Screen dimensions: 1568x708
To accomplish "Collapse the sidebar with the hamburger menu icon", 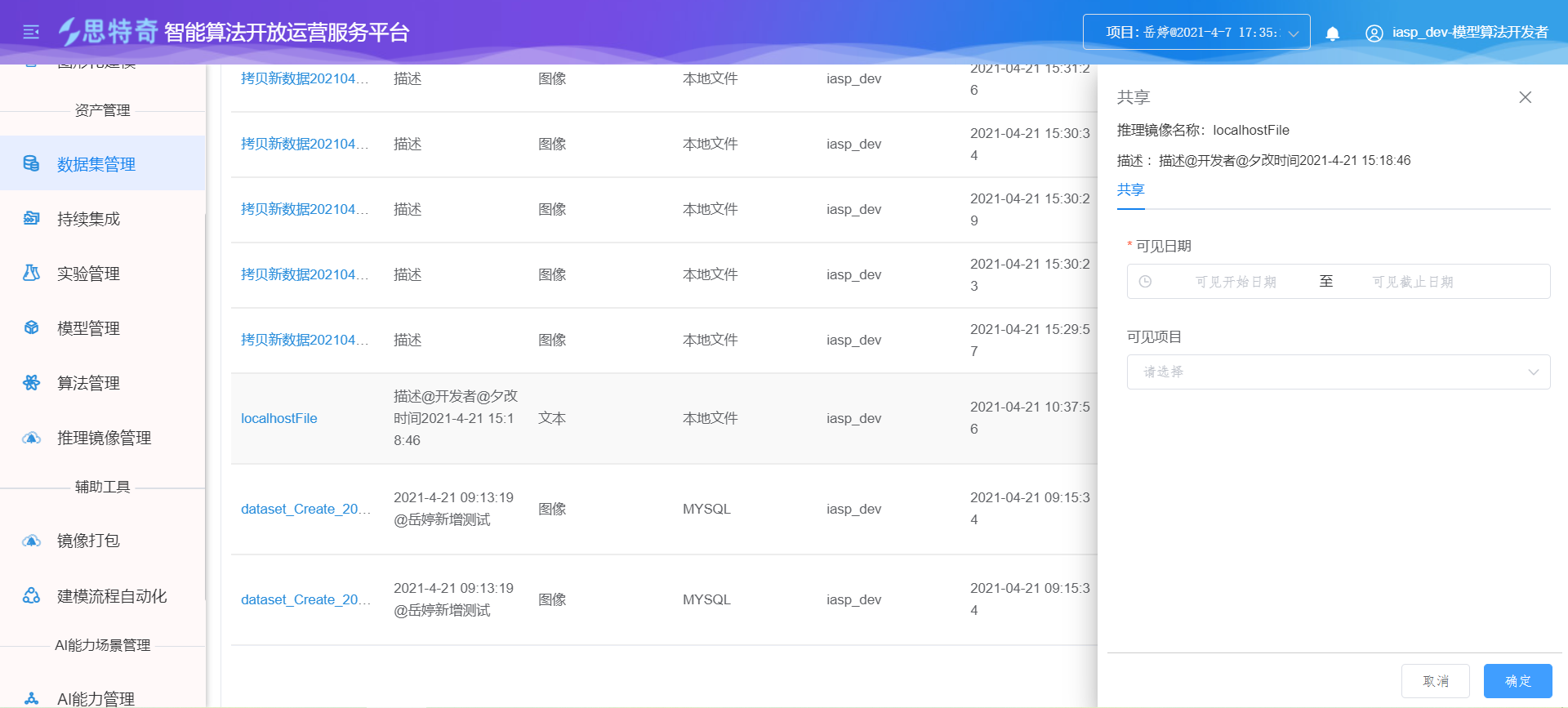I will [31, 32].
